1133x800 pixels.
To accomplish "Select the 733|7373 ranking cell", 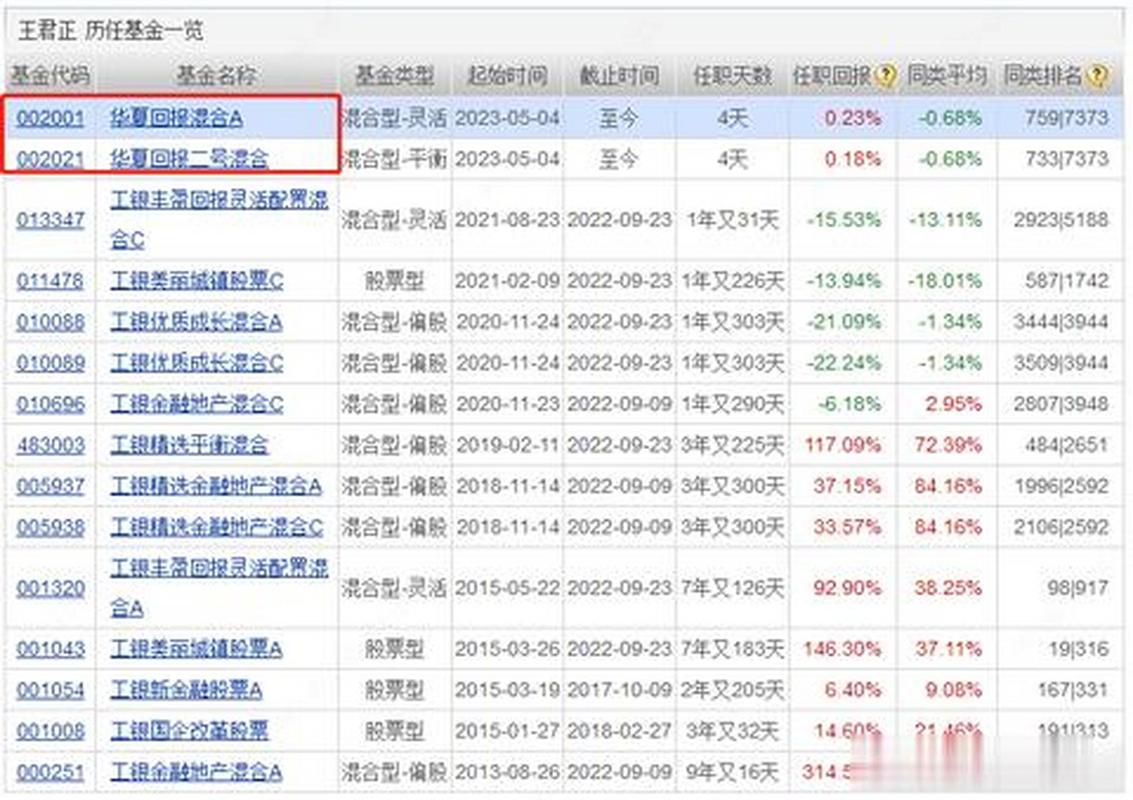I will (x=1067, y=159).
